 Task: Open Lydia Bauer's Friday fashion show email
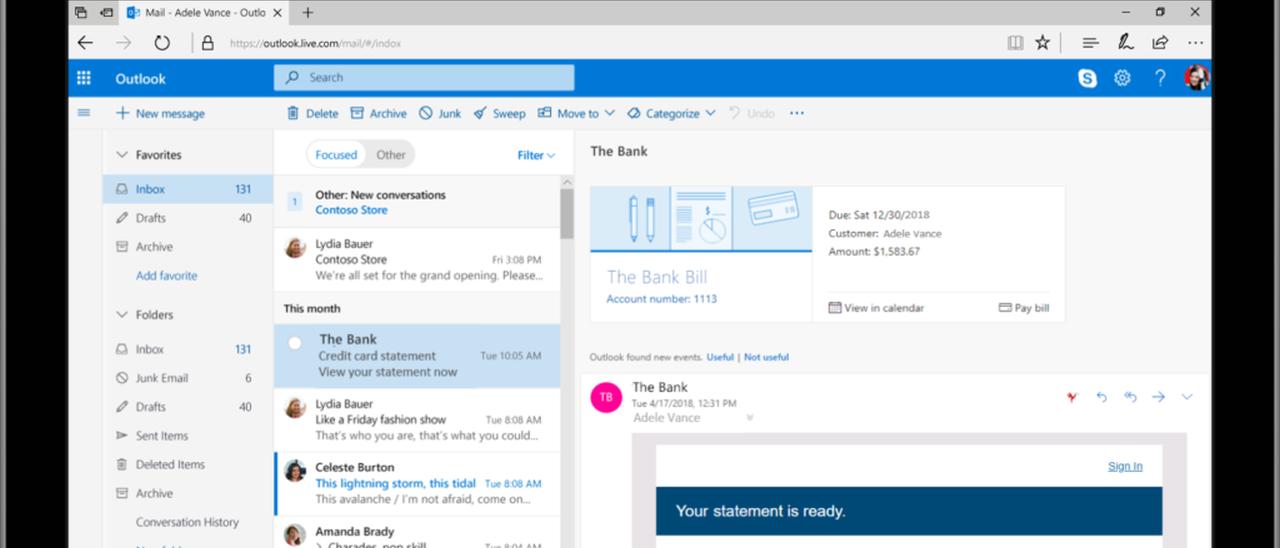[417, 420]
